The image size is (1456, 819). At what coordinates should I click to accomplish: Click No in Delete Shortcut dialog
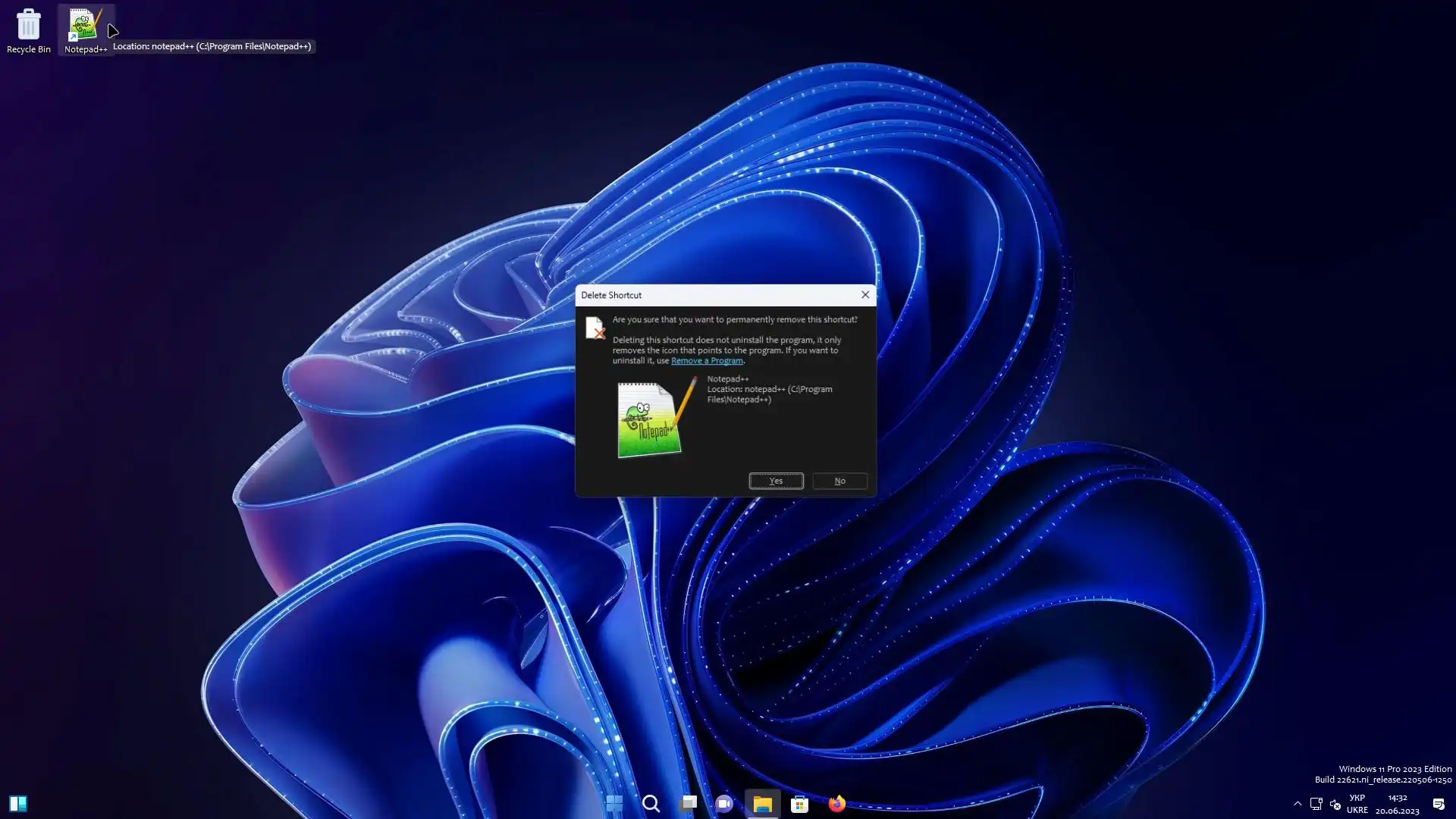(839, 481)
